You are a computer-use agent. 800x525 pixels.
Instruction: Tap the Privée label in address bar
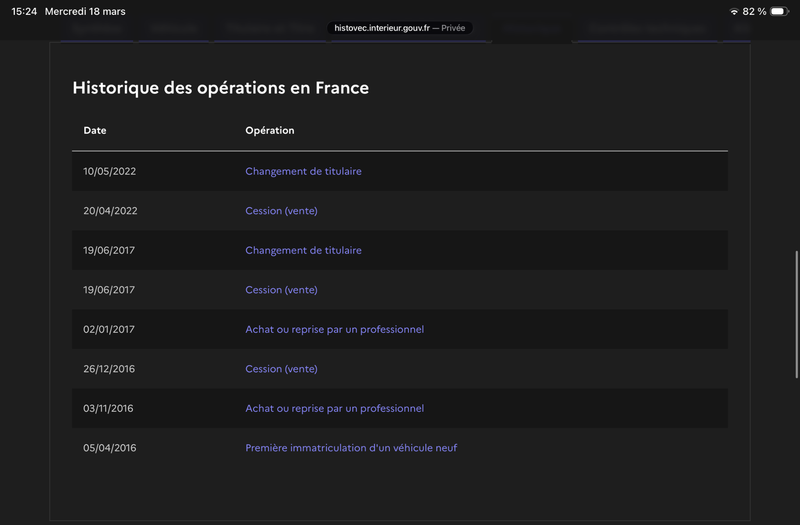pos(453,28)
